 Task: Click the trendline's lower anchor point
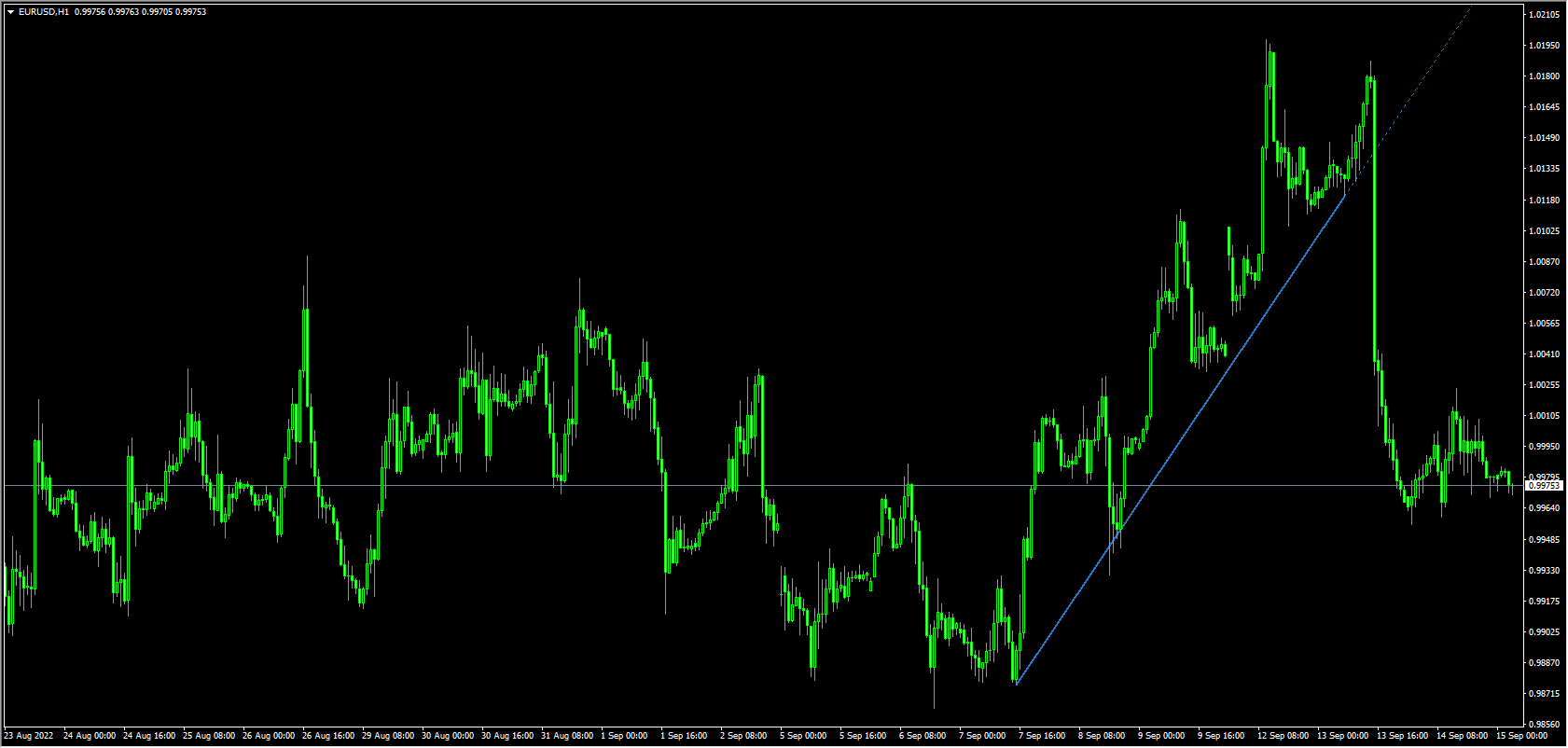(1017, 684)
